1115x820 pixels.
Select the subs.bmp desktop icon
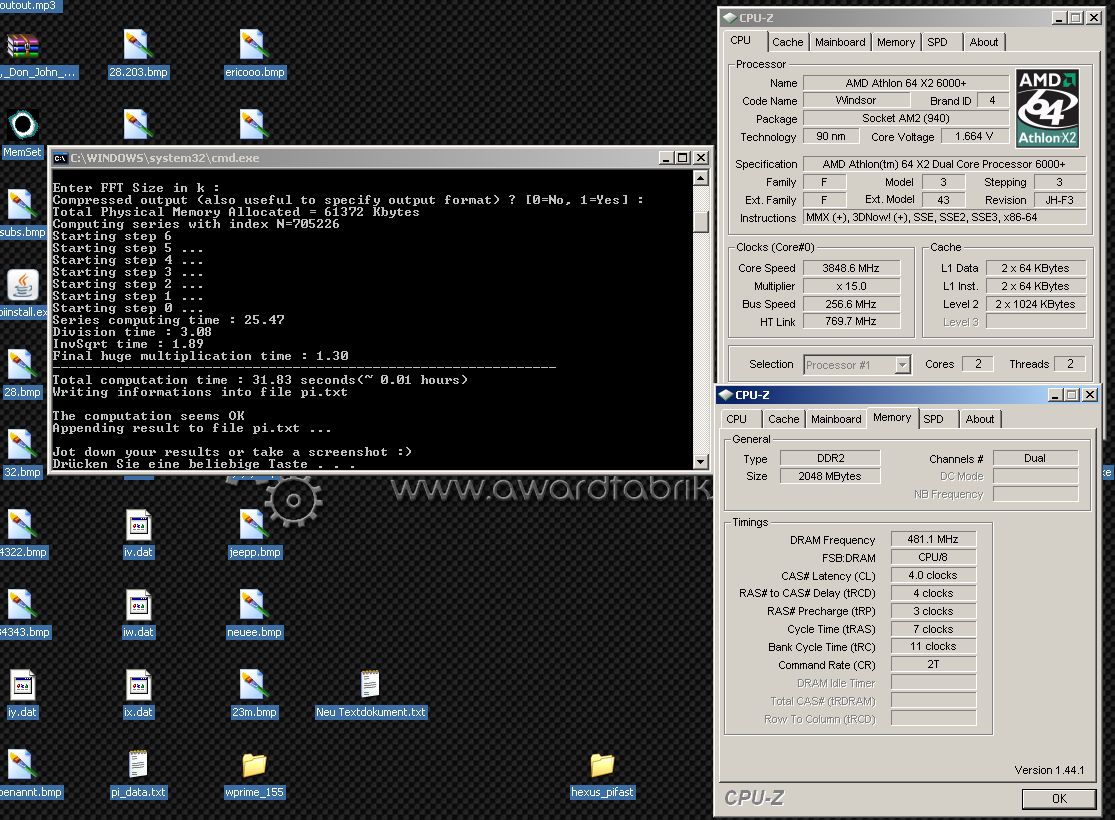[x=22, y=213]
